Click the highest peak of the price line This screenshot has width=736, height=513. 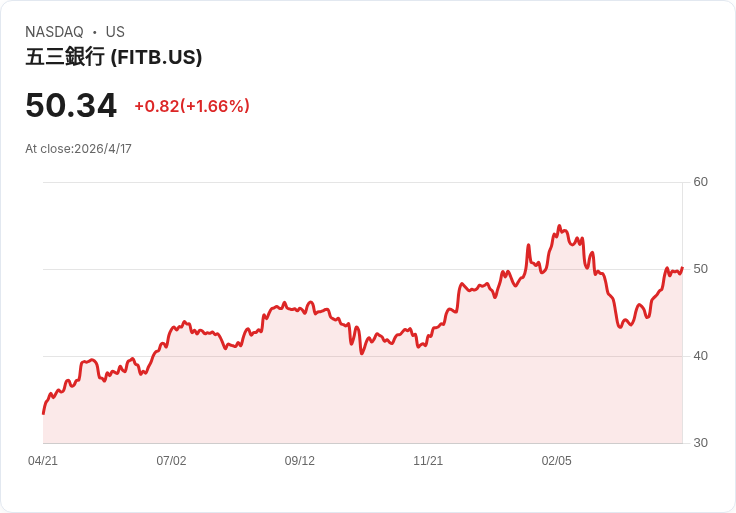pyautogui.click(x=559, y=226)
